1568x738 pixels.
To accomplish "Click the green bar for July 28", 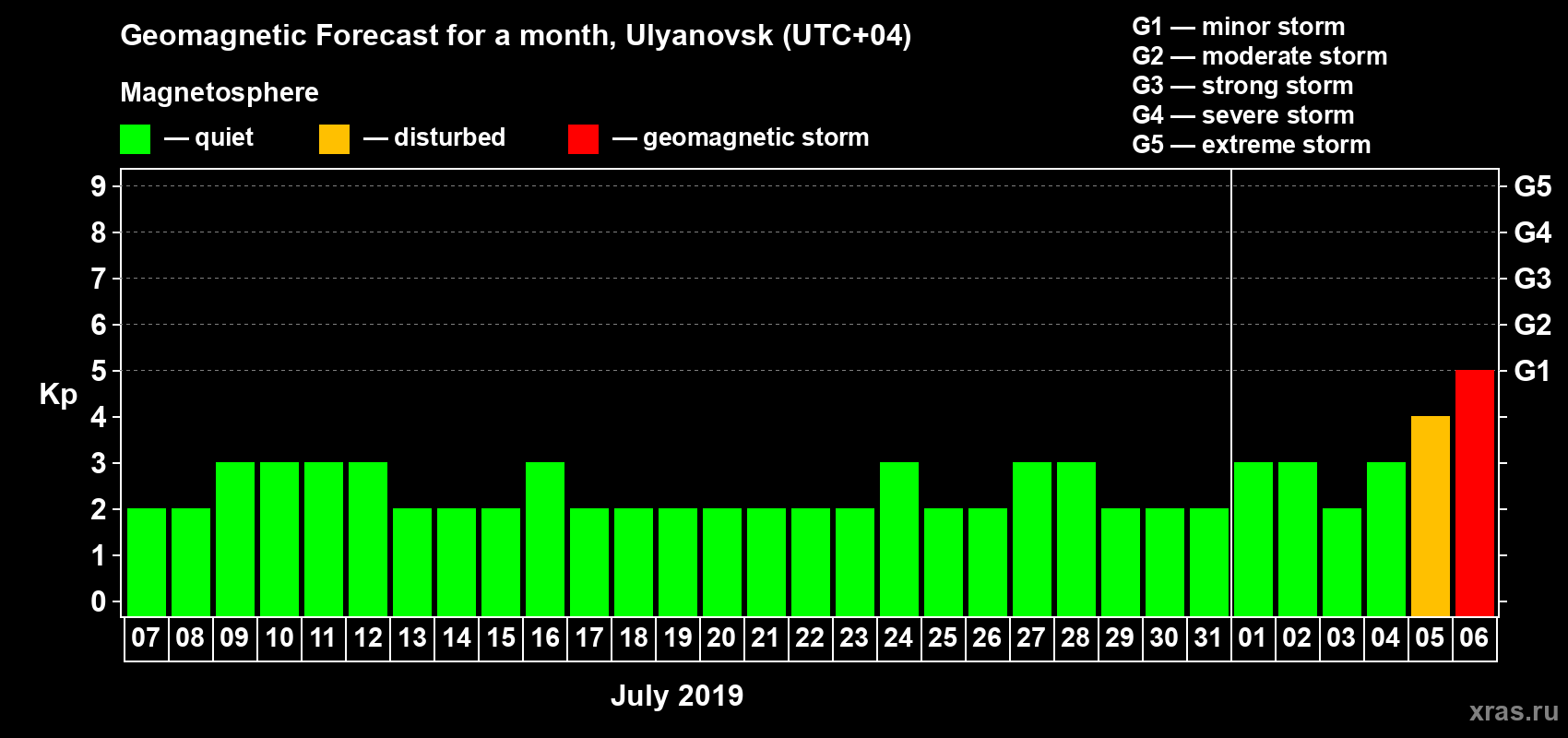I will coord(1075,539).
